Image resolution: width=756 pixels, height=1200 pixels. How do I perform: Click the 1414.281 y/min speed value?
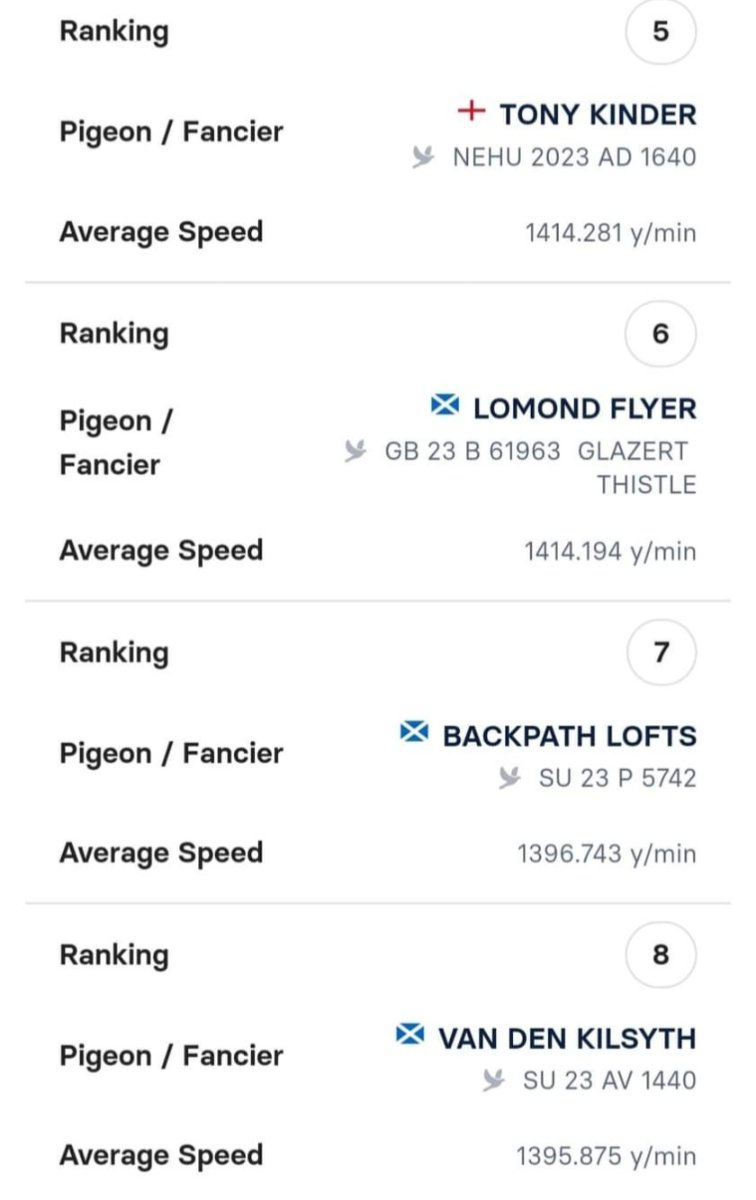[610, 233]
